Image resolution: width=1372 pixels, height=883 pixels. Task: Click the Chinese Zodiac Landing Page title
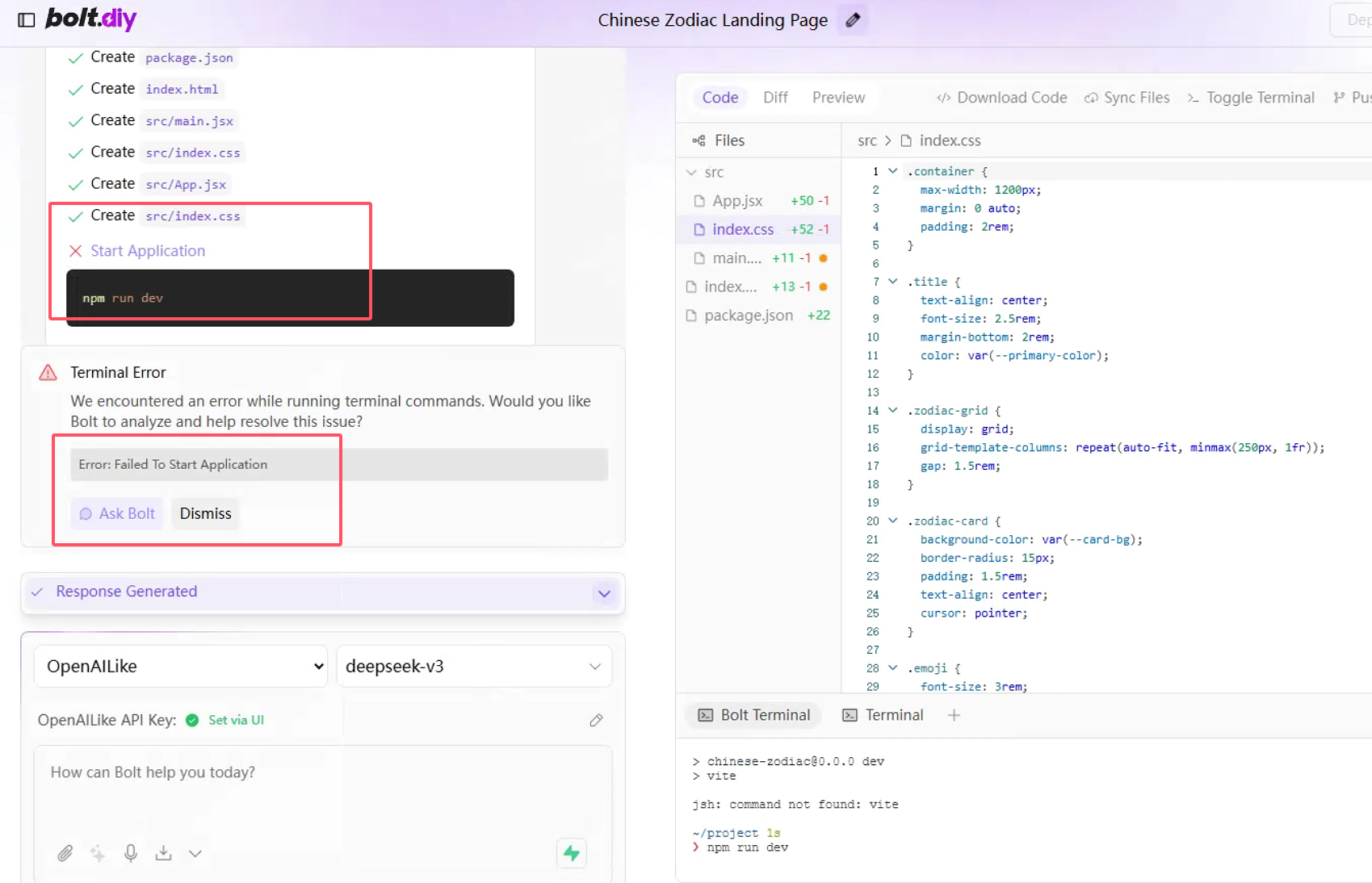tap(712, 20)
